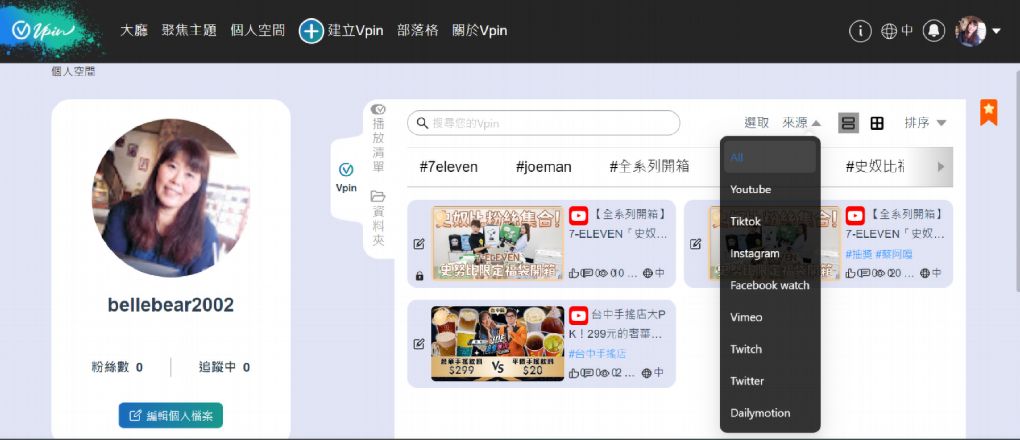Click the 個人空間 breadcrumb text

(74, 72)
